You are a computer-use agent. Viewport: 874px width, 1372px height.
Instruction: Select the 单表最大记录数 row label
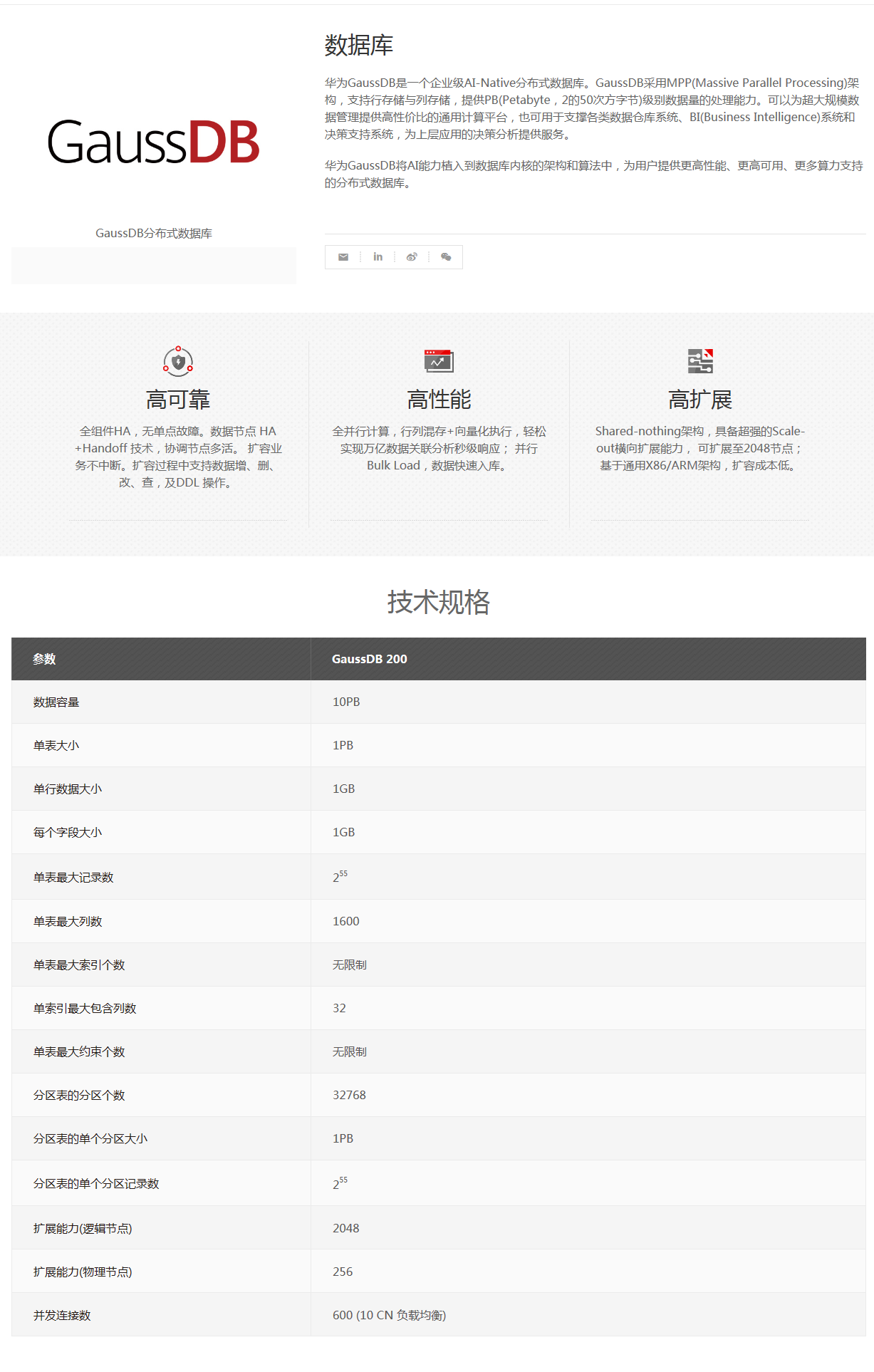pyautogui.click(x=73, y=878)
